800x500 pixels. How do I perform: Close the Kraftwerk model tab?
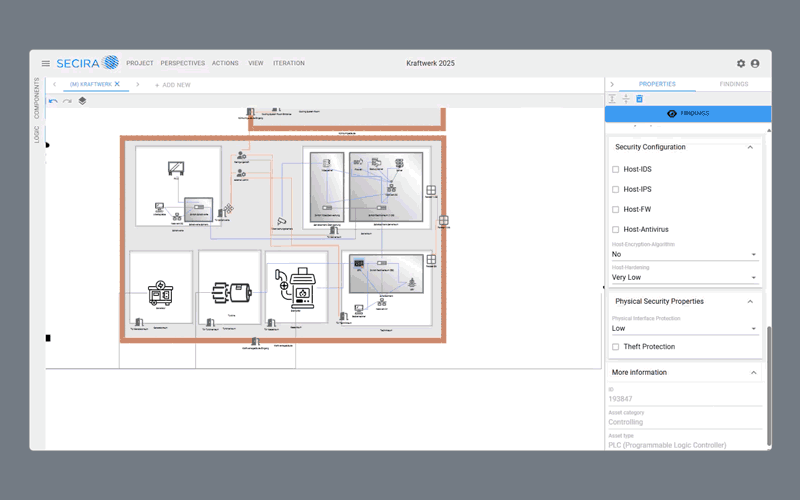click(x=117, y=84)
